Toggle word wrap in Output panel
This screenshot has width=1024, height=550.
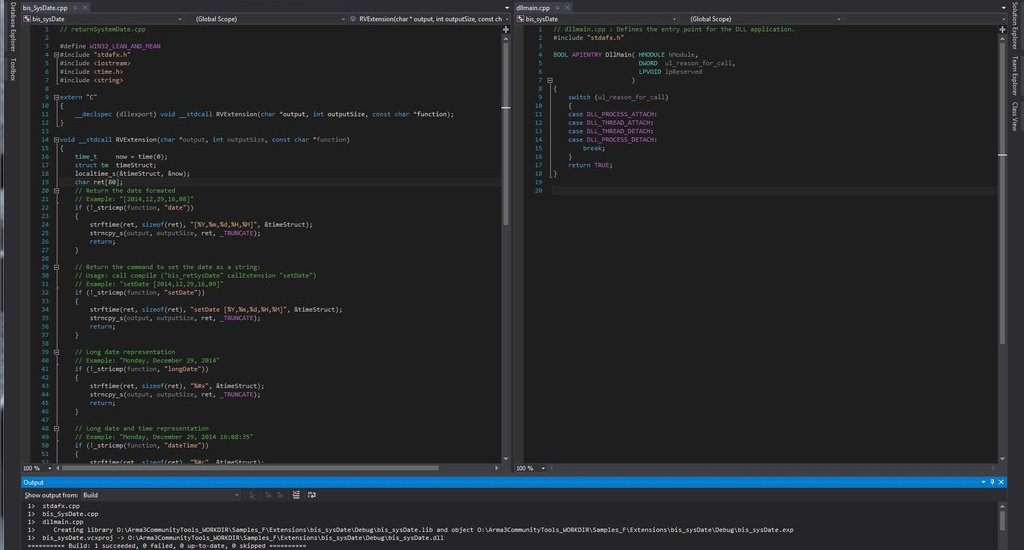pyautogui.click(x=313, y=495)
